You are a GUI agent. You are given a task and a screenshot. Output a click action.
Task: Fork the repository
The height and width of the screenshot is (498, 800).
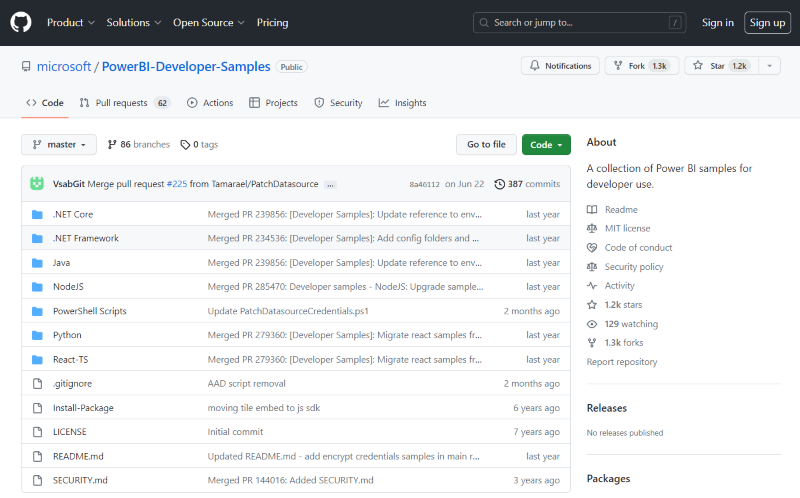click(x=642, y=66)
